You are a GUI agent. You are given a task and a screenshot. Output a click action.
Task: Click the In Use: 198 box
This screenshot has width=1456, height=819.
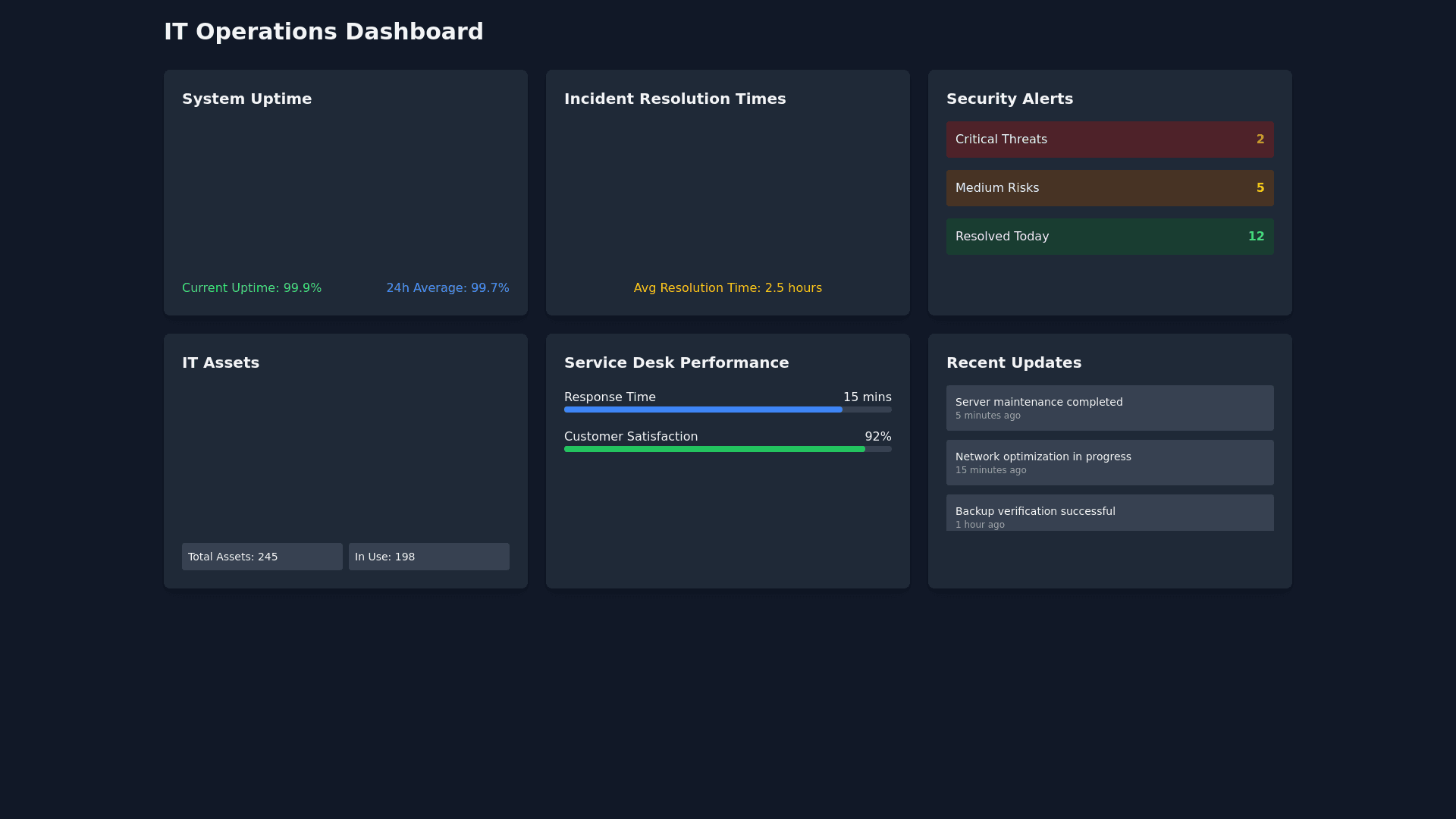(428, 557)
